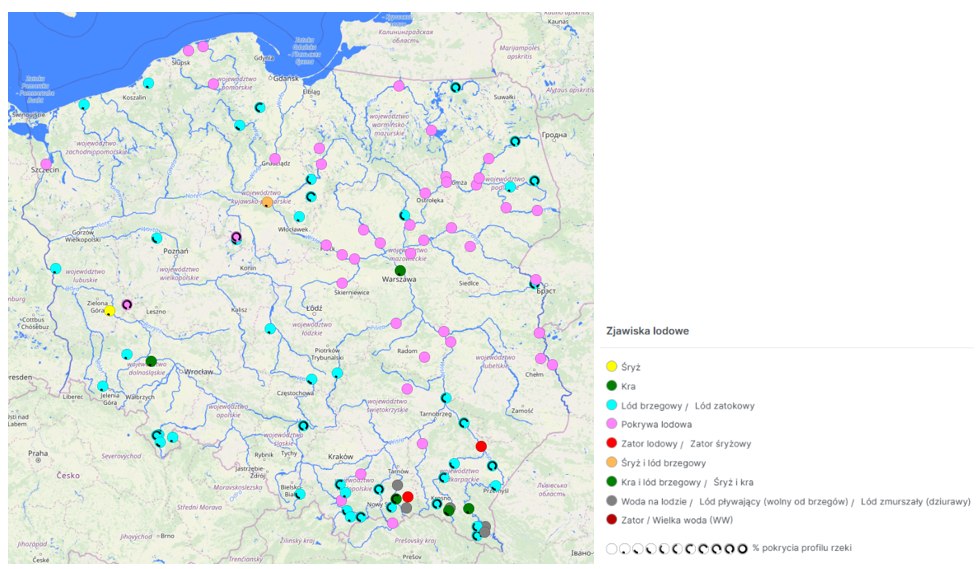Click the cyan marker near Koszalin
Viewport: 978px width, 569px height.
coord(148,83)
